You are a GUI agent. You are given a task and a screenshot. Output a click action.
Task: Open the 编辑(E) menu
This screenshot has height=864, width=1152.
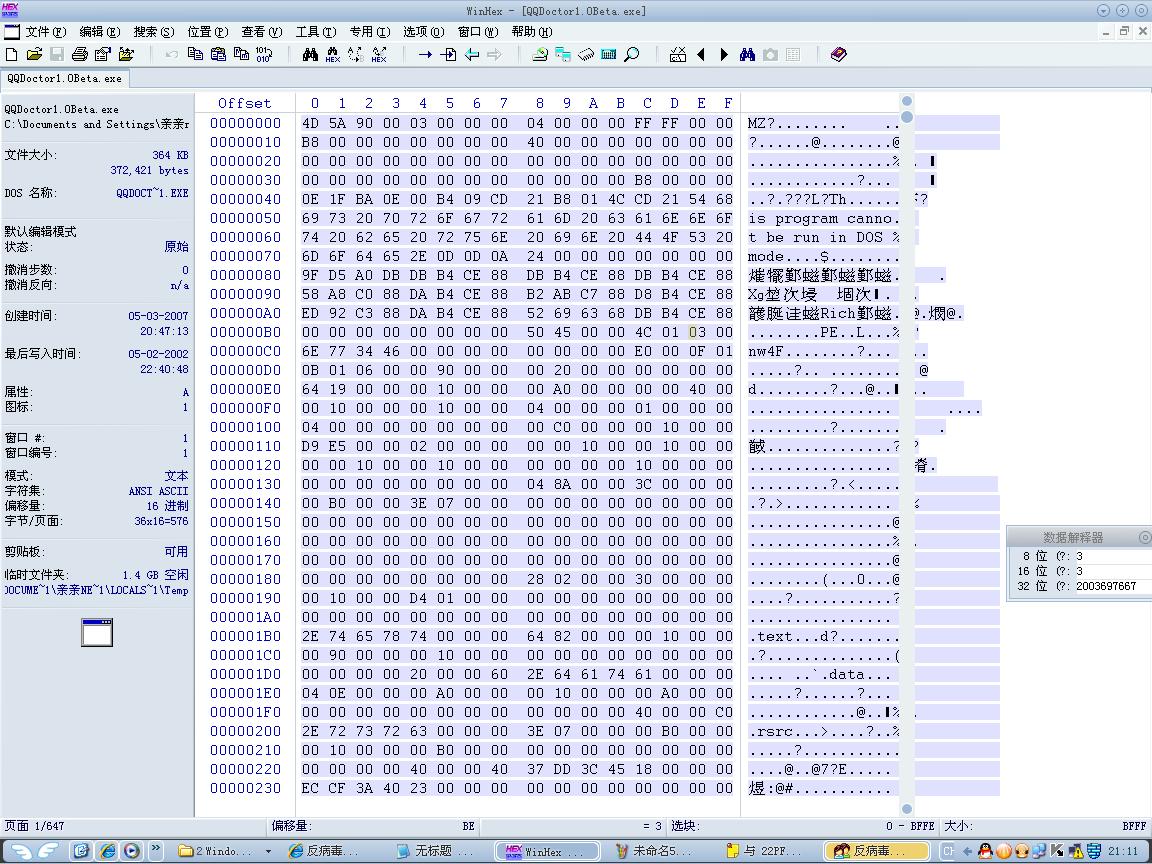(99, 32)
